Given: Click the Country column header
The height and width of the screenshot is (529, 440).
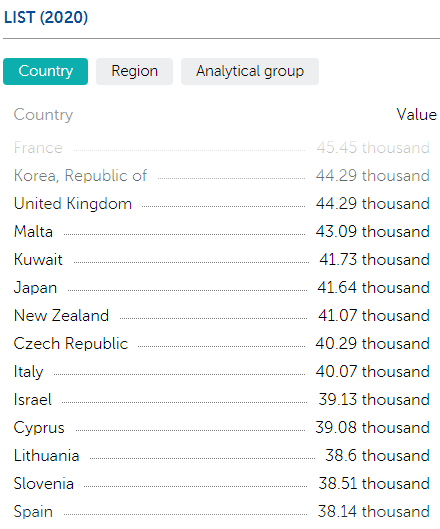Looking at the screenshot, I should pos(43,115).
